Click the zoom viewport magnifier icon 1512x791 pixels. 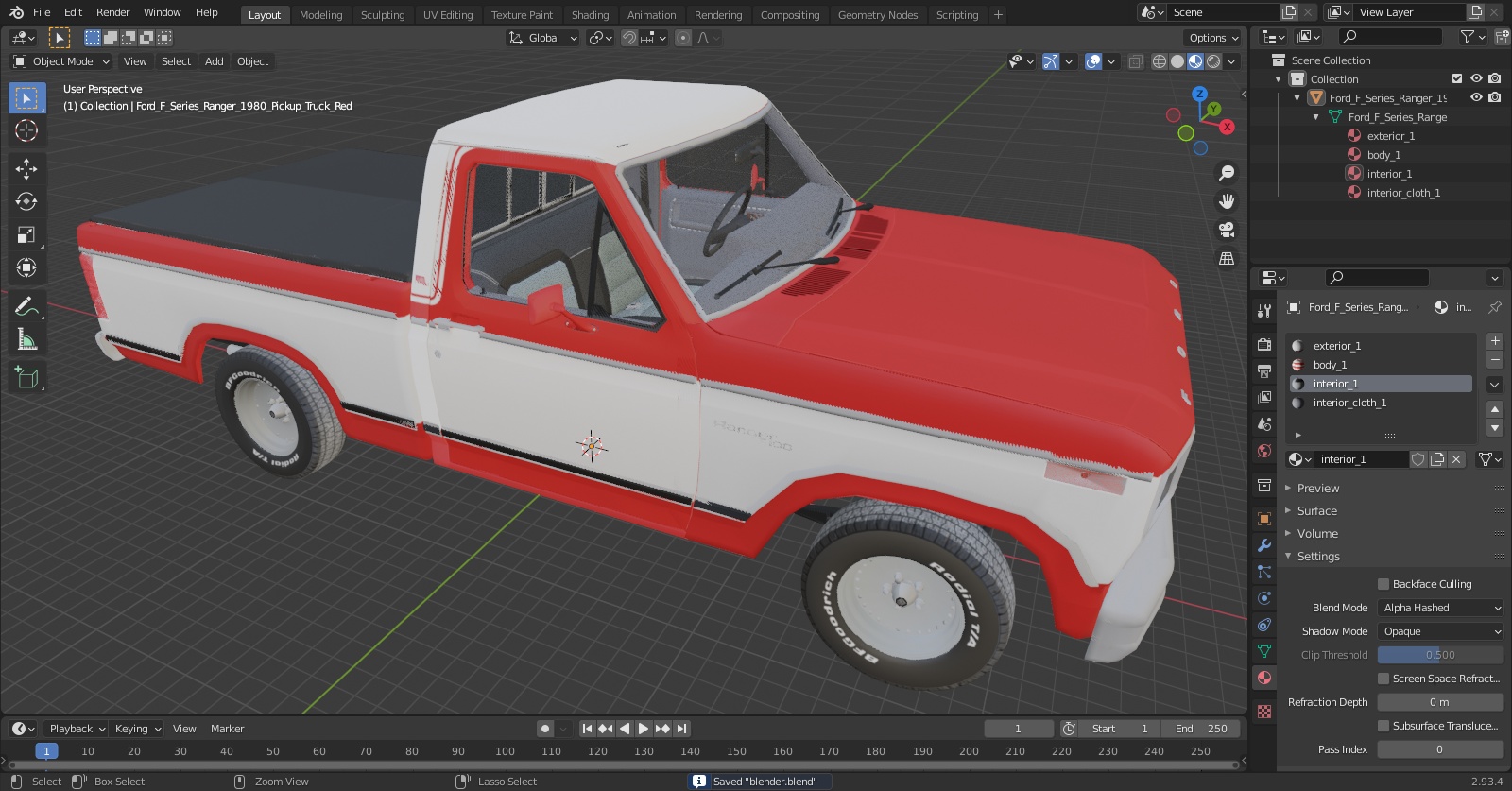(x=1227, y=173)
